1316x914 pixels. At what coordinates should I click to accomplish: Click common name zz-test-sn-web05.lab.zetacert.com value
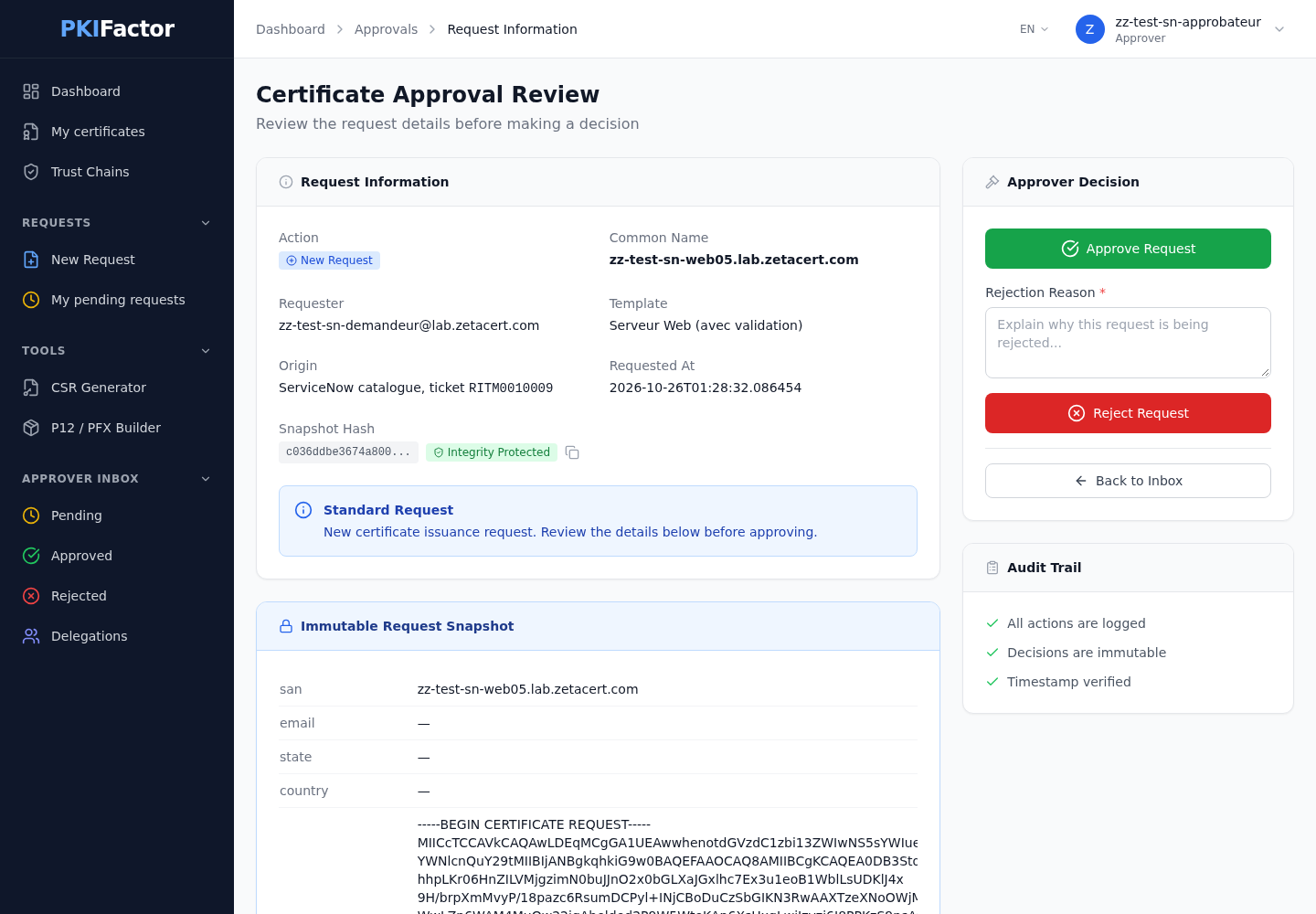tap(734, 260)
